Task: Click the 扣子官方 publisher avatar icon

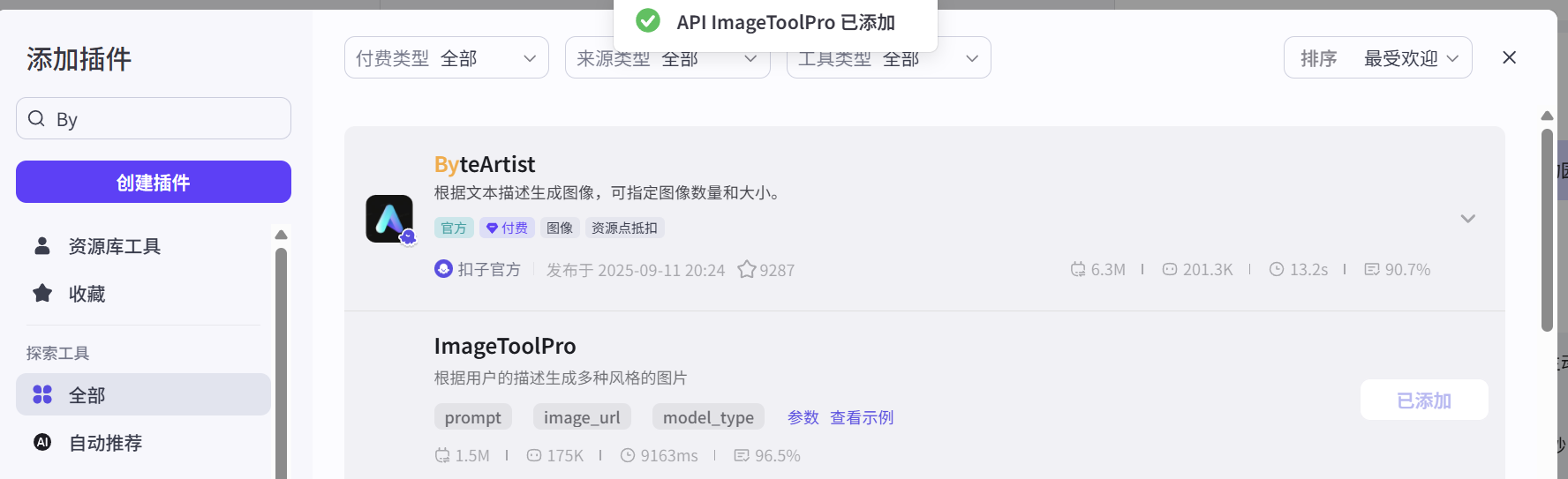Action: click(443, 268)
